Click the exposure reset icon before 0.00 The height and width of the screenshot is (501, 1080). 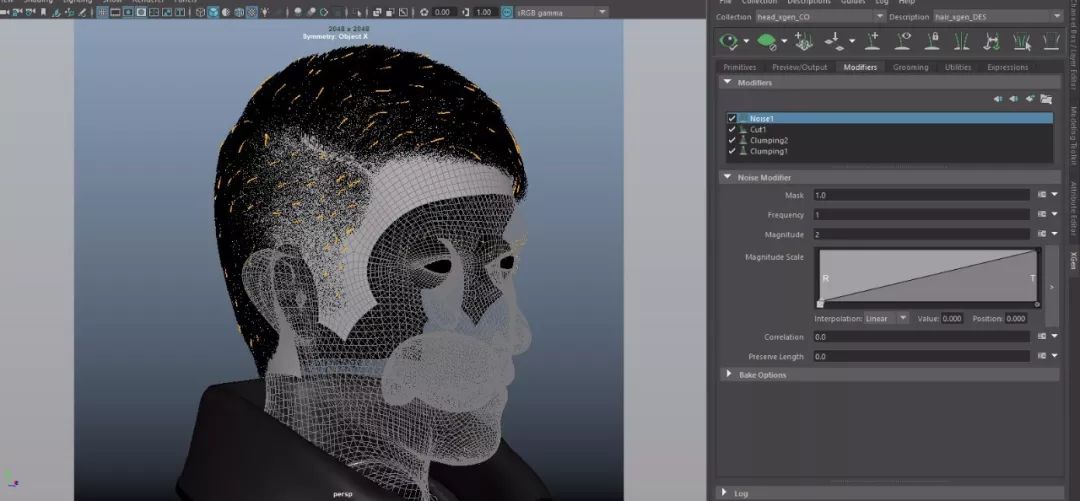(x=424, y=12)
